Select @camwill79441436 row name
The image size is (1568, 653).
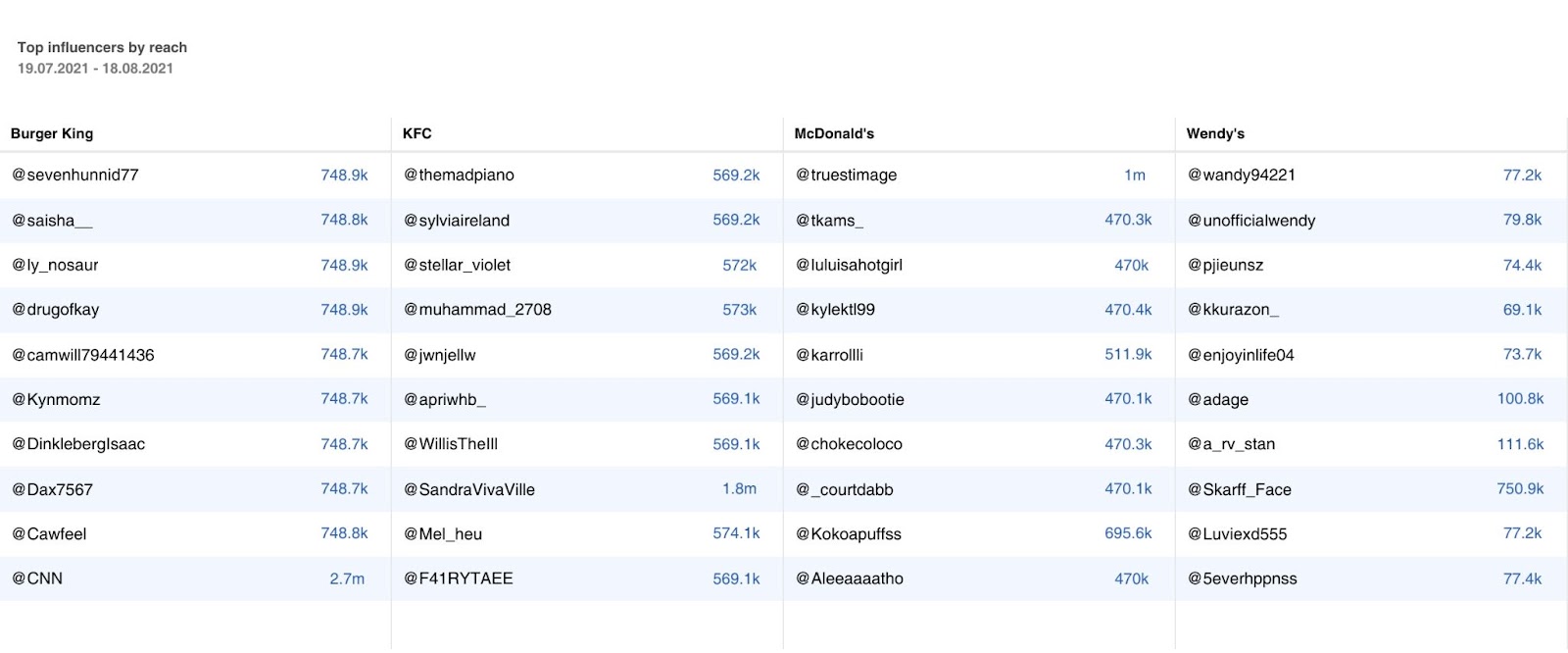point(83,355)
